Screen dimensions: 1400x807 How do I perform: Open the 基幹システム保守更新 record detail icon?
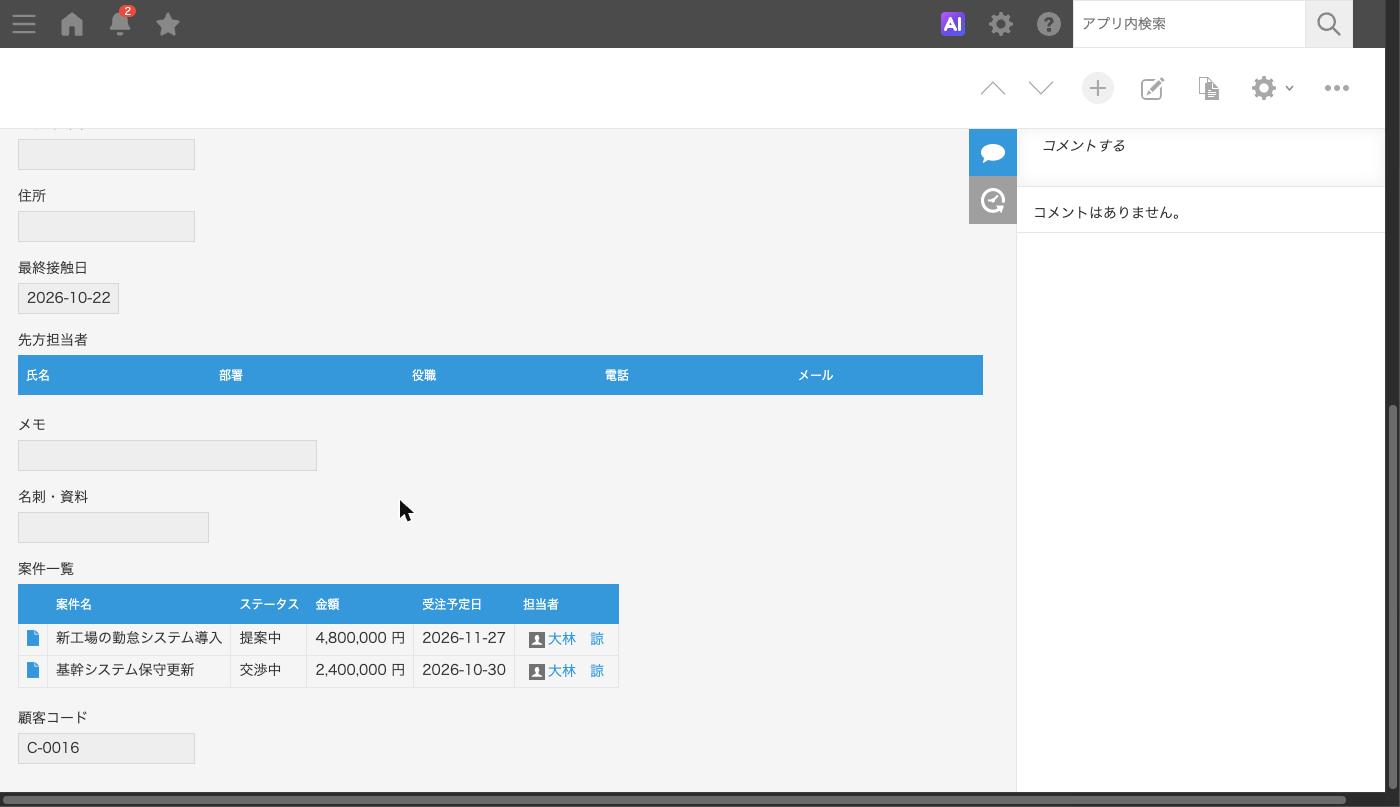(x=33, y=670)
